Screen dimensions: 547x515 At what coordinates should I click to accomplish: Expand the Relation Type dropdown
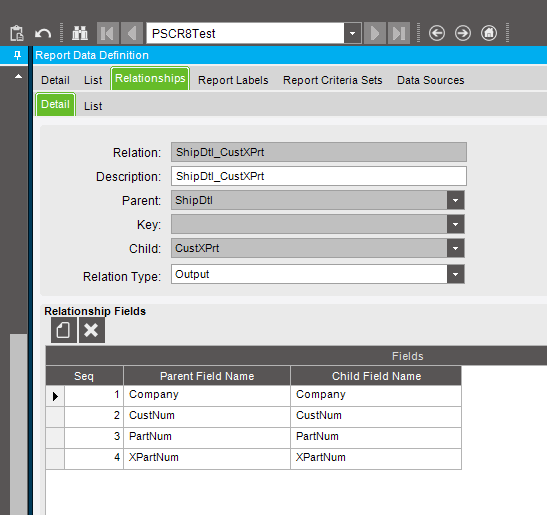coord(455,274)
